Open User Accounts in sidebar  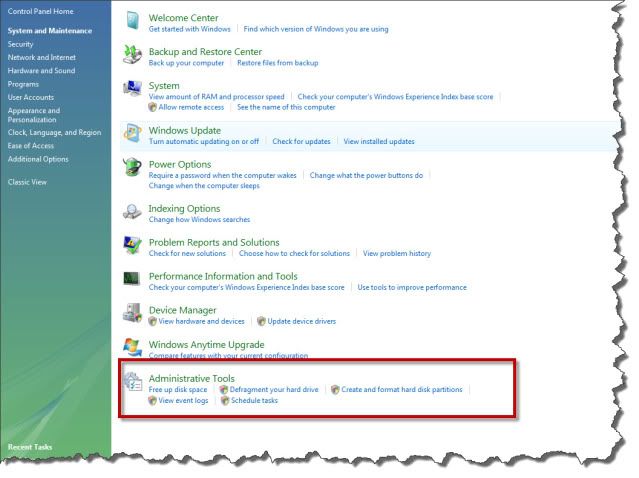click(31, 97)
